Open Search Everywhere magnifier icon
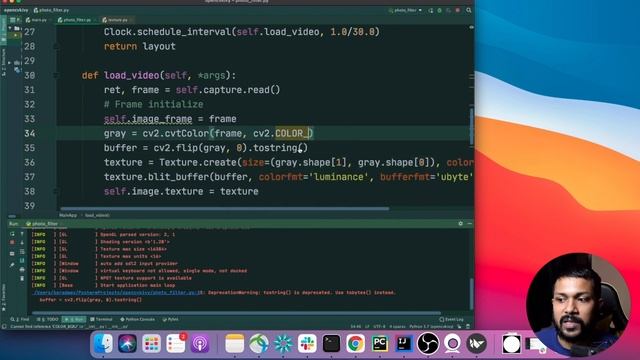 (x=469, y=10)
